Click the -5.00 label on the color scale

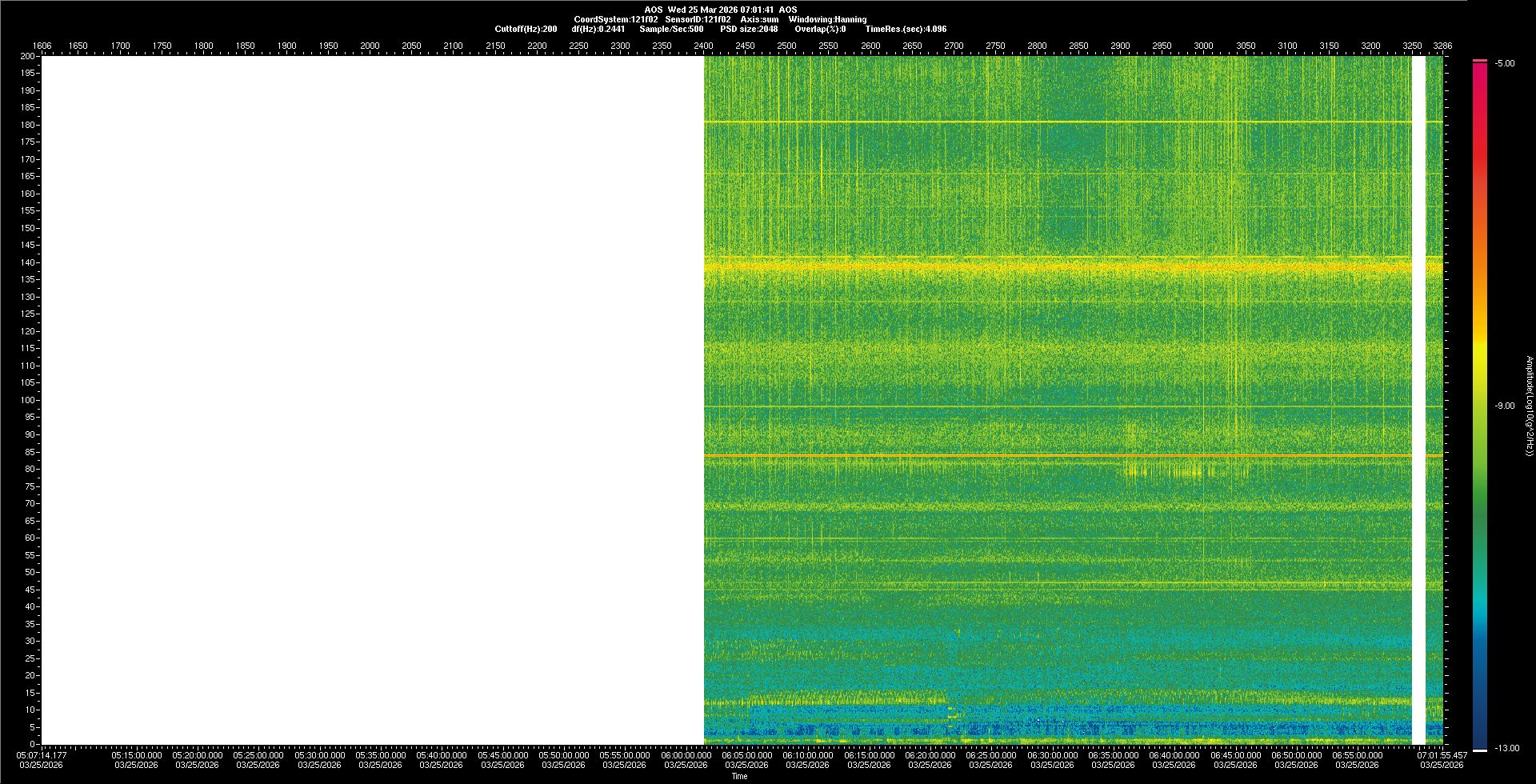[1505, 64]
